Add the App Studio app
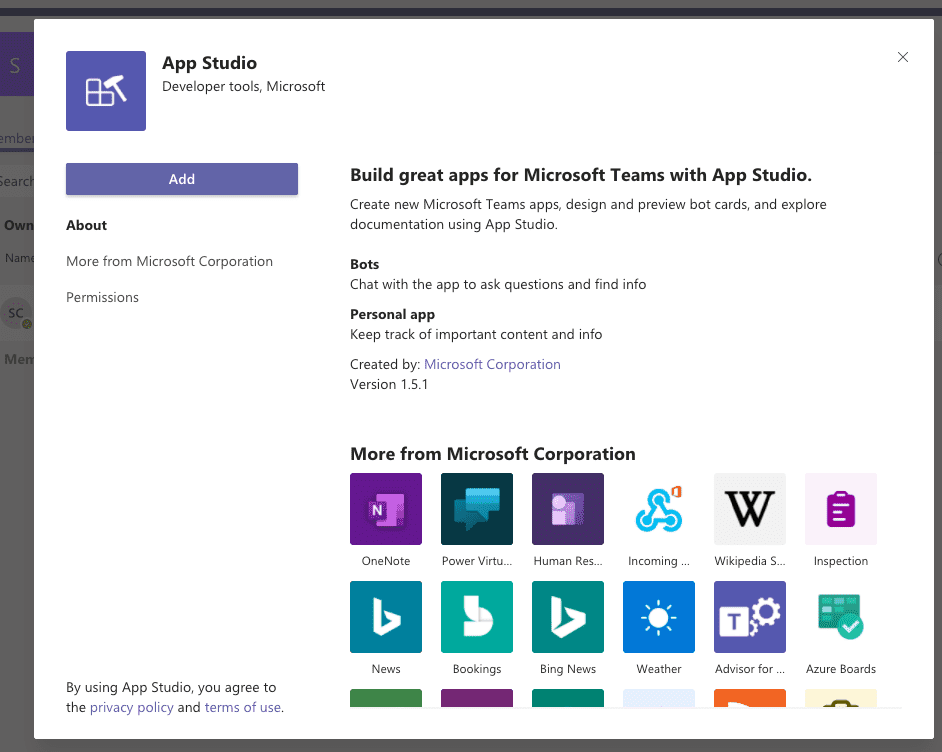The height and width of the screenshot is (752, 942). click(x=182, y=179)
